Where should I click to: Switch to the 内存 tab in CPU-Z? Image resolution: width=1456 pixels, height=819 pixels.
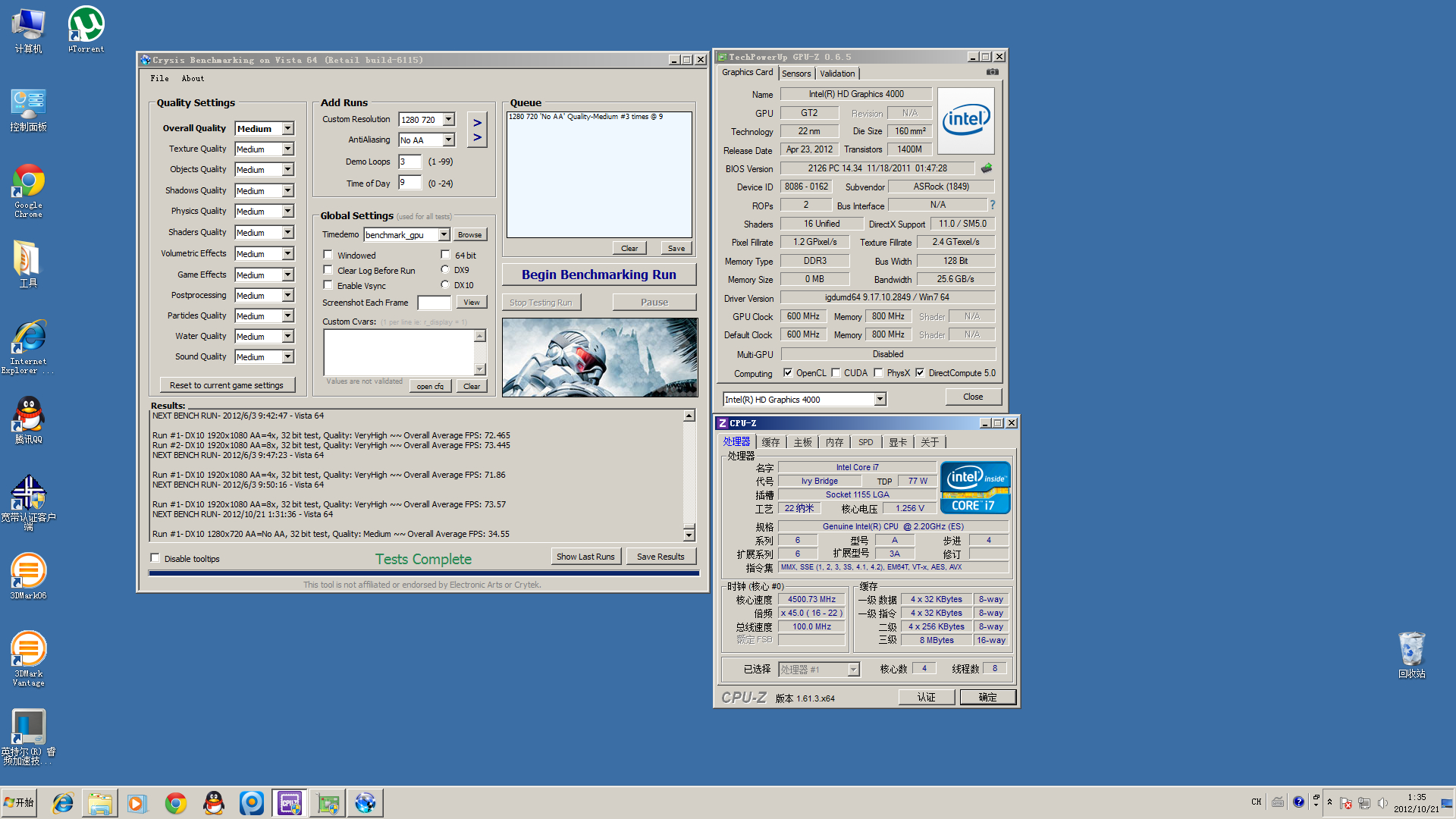[x=834, y=442]
